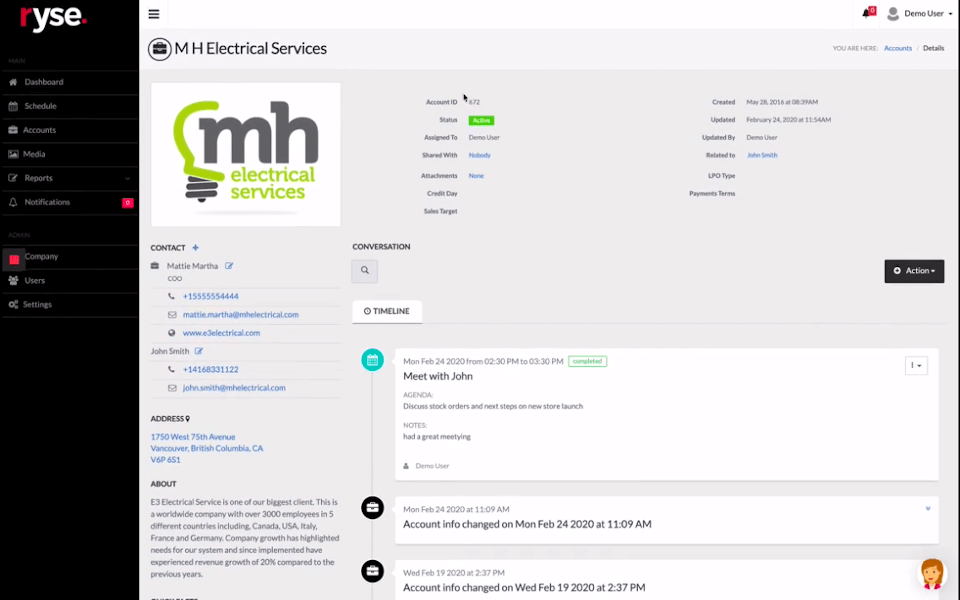The image size is (960, 600).
Task: Click the red notifications count badge in sidebar
Action: pyautogui.click(x=127, y=203)
